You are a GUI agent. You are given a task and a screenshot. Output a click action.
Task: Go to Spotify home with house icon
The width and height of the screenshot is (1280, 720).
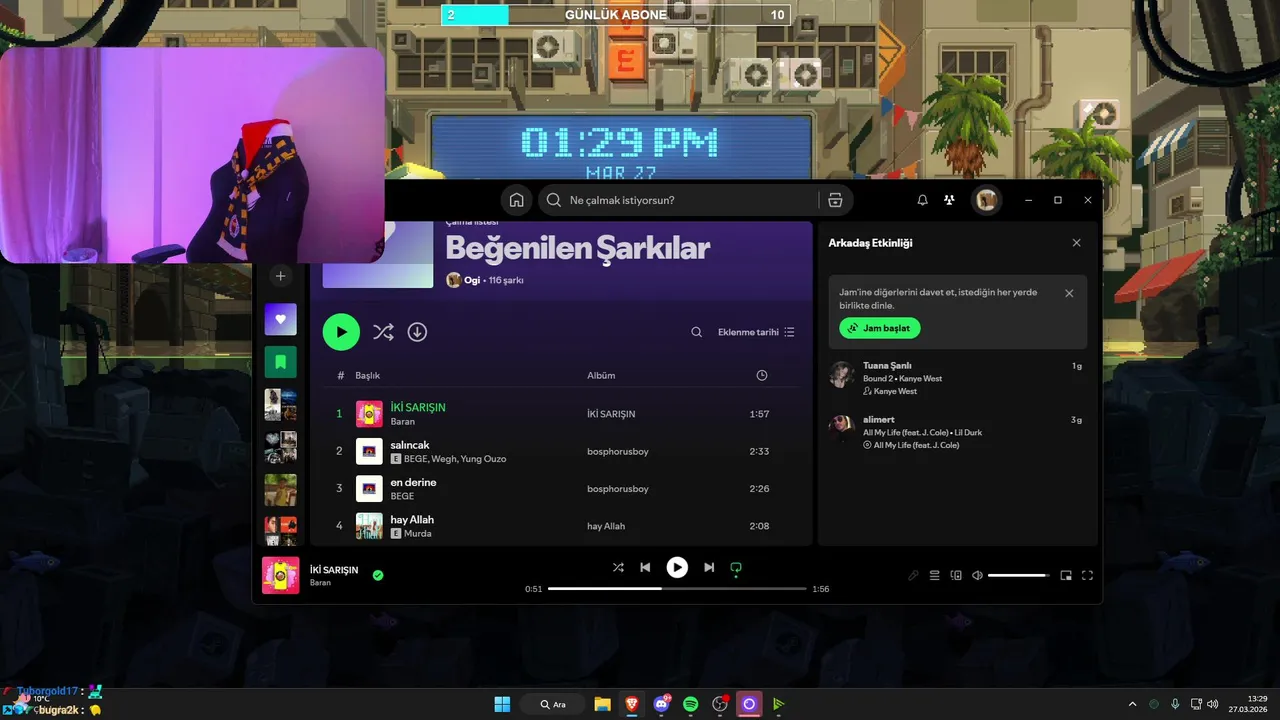click(516, 200)
